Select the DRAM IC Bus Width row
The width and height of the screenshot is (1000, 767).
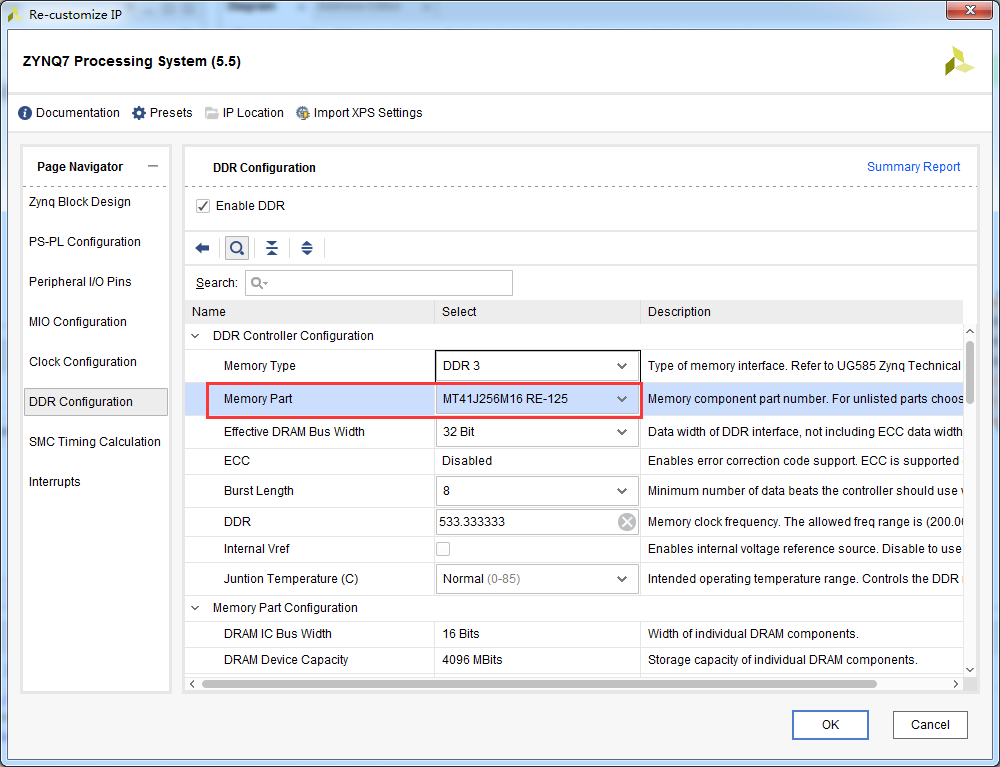574,634
